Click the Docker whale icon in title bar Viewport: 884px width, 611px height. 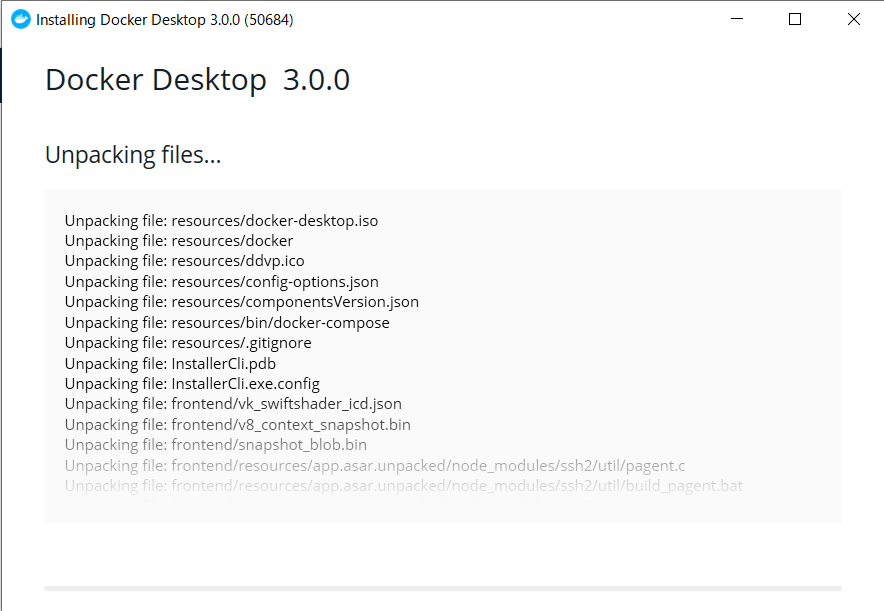[x=21, y=19]
